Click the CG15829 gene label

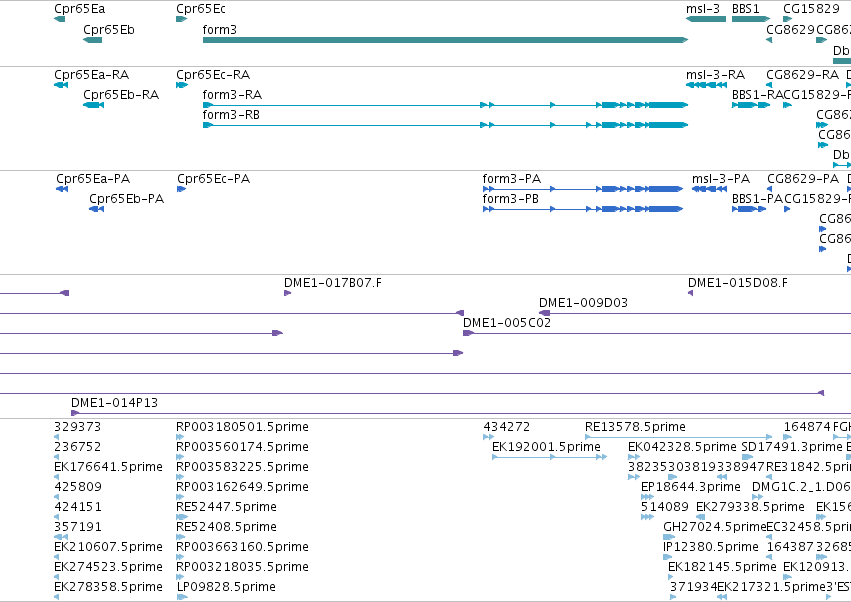coord(811,9)
